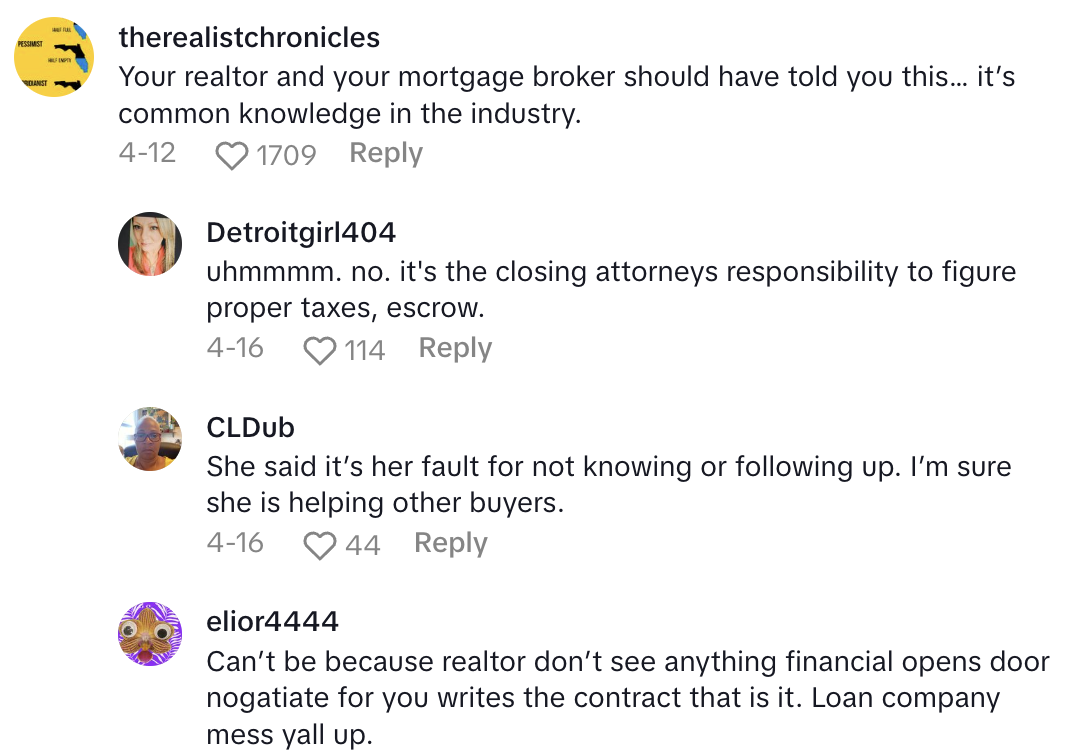The width and height of the screenshot is (1066, 756).
Task: Reply to therealistchronicles' comment
Action: 385,152
